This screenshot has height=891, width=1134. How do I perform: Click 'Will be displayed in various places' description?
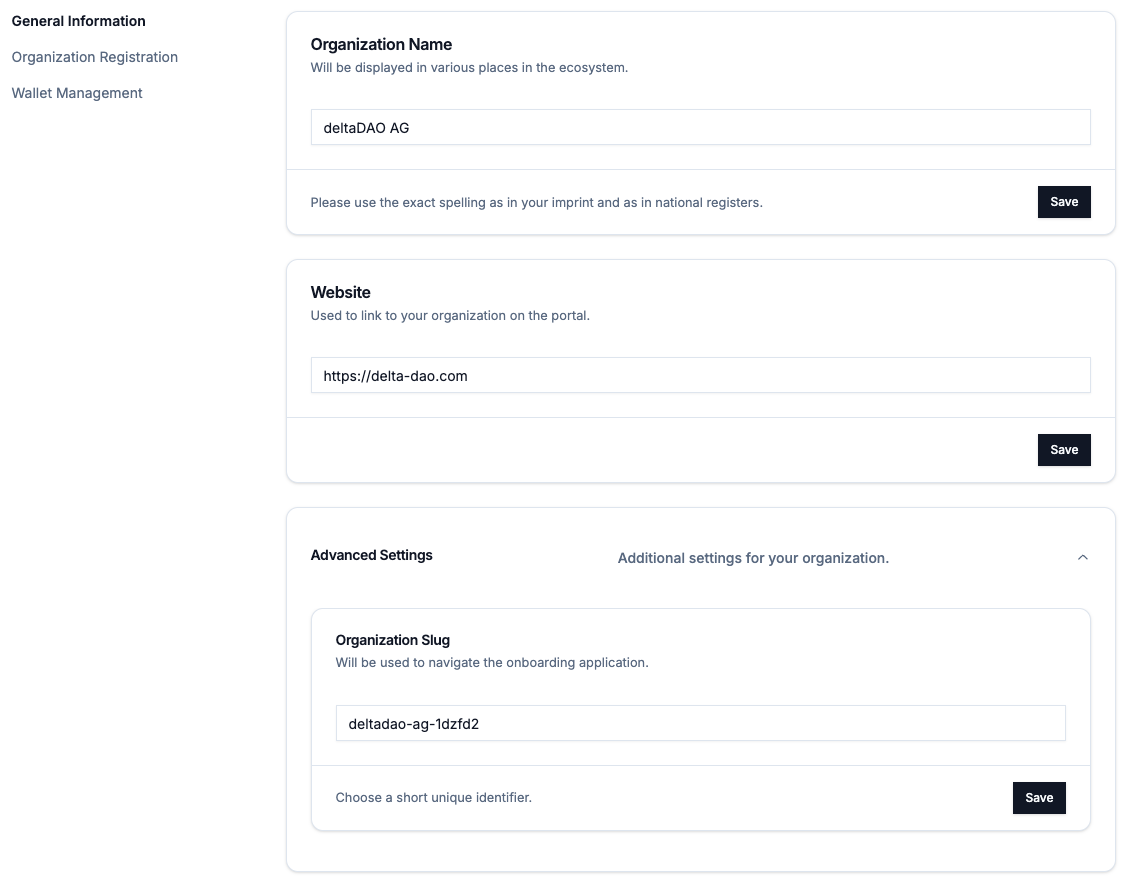pos(469,68)
